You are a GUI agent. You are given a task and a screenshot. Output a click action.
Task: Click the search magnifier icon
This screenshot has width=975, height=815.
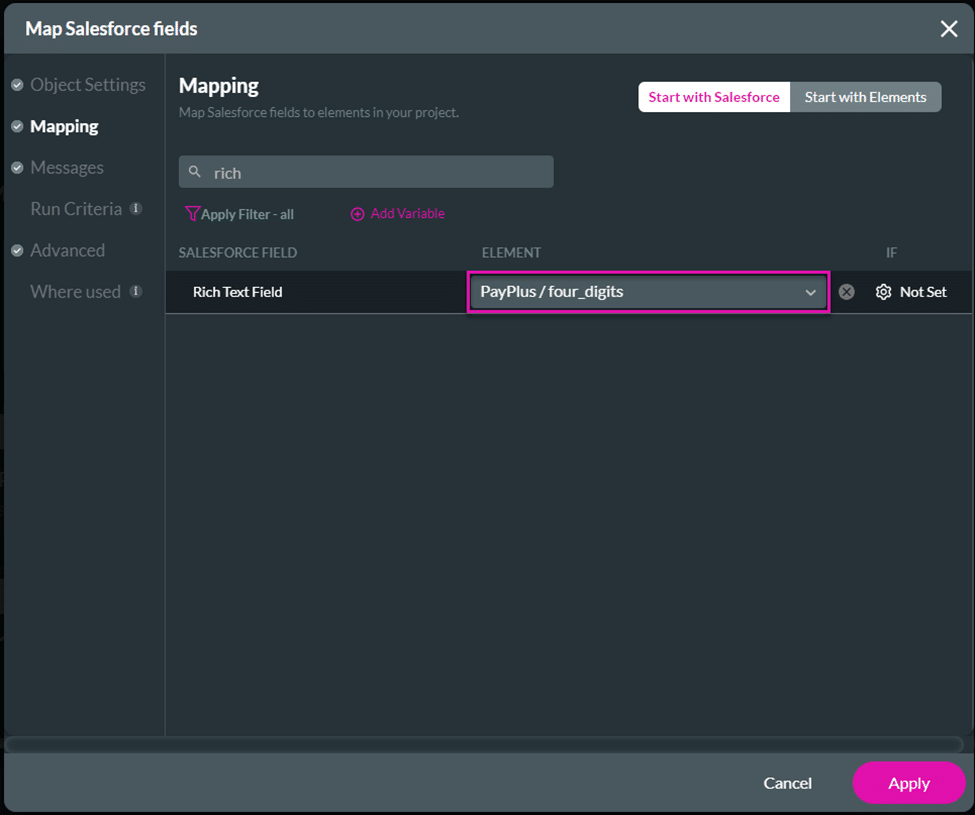coord(195,172)
